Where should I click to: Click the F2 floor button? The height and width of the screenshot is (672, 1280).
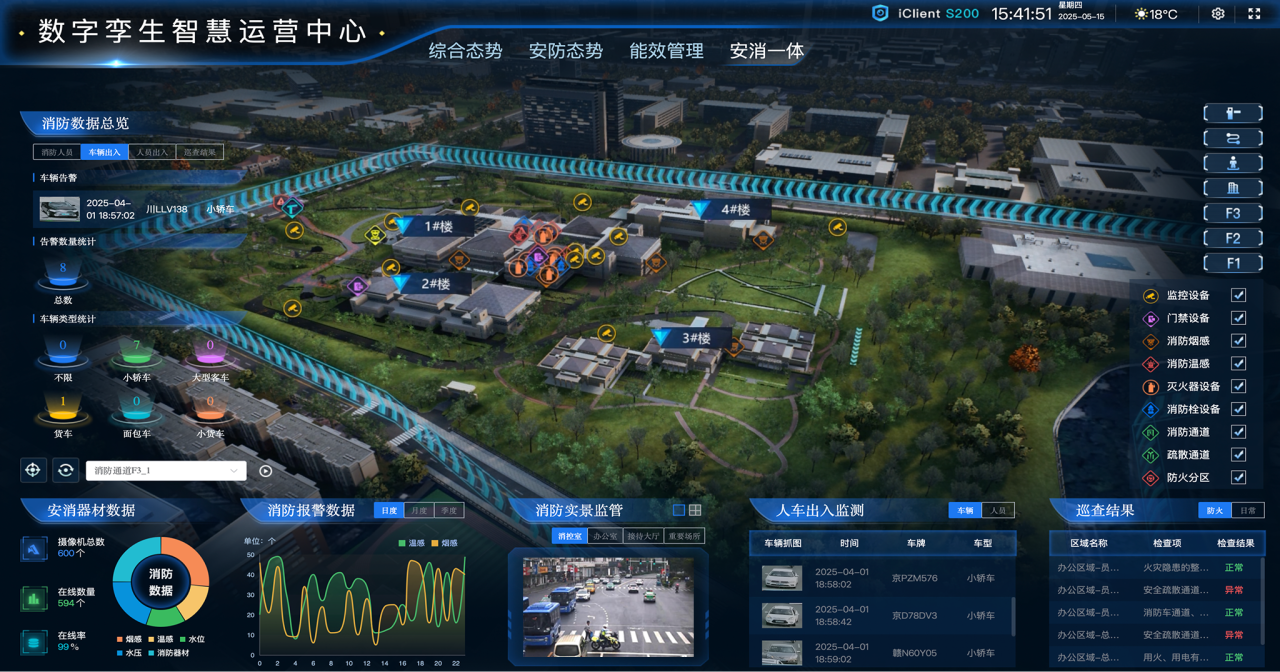click(x=1233, y=238)
